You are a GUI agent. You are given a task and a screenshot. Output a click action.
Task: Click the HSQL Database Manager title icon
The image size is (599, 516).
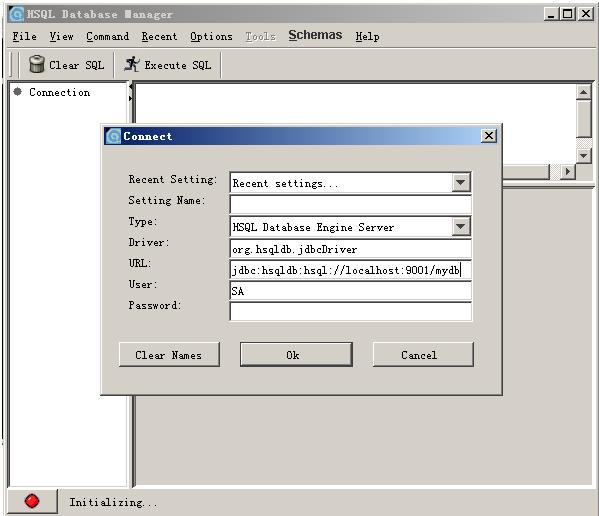tap(17, 14)
